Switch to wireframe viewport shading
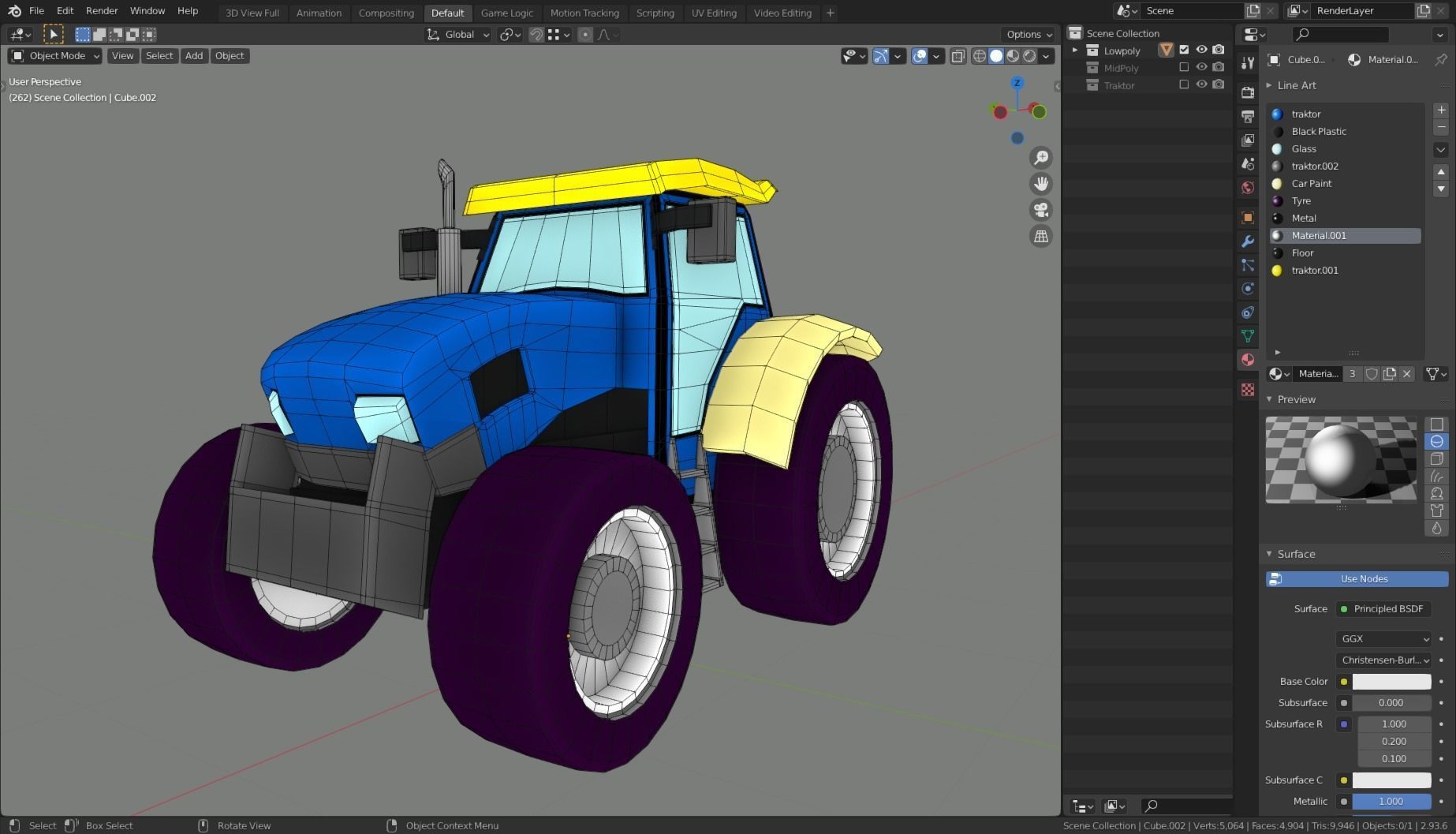Screen dimensions: 1456x834 click(980, 56)
